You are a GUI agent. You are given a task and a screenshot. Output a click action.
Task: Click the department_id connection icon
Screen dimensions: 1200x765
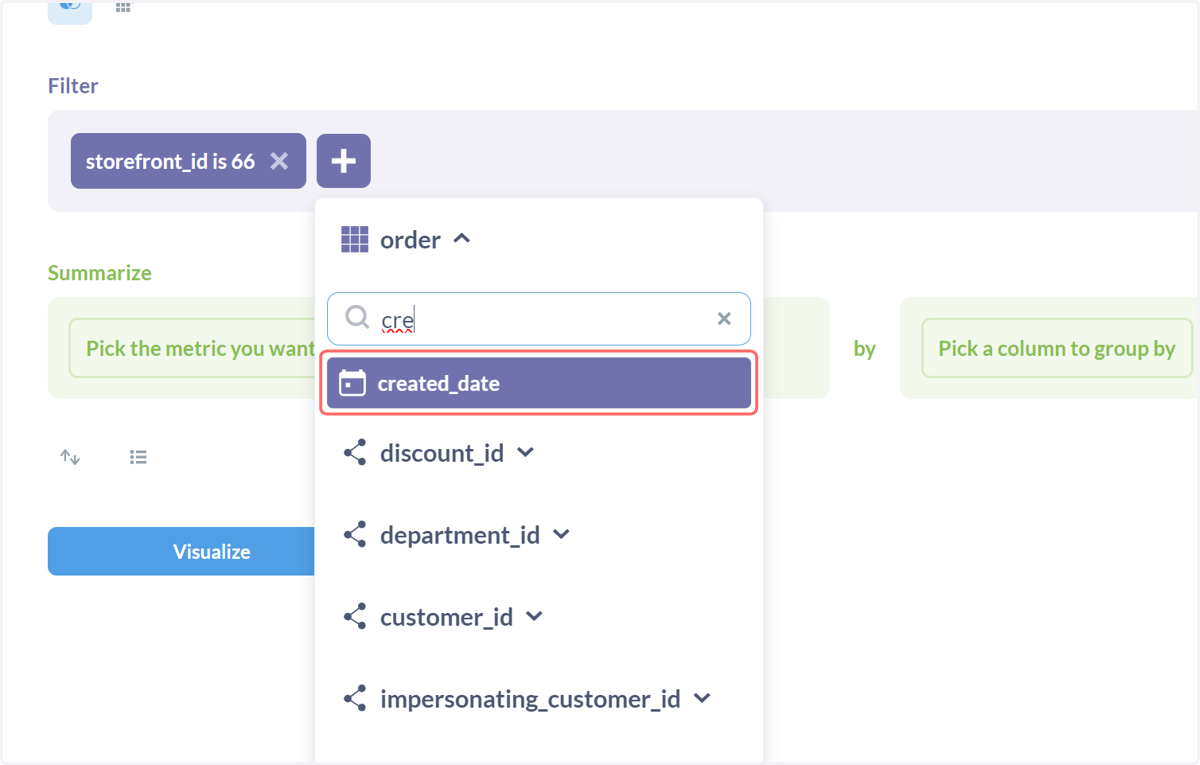pyautogui.click(x=355, y=535)
